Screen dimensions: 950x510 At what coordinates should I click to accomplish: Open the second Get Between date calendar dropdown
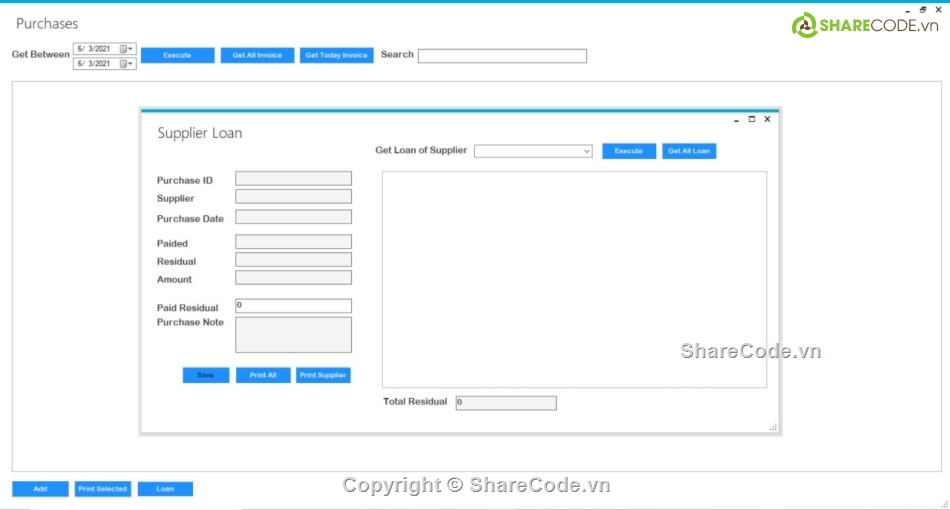pyautogui.click(x=127, y=63)
